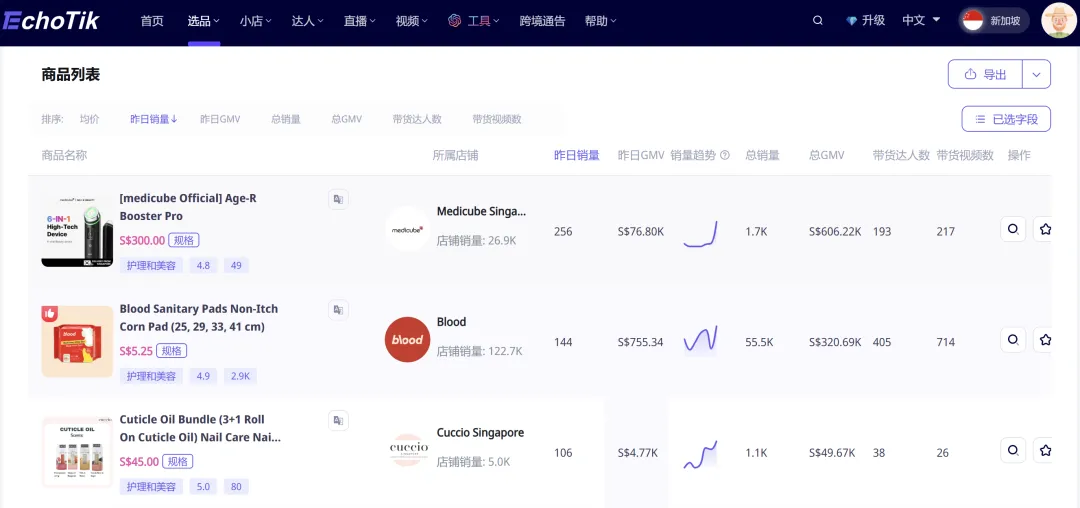
Task: Favorite star for medicube Age-R product
Action: 1045,229
